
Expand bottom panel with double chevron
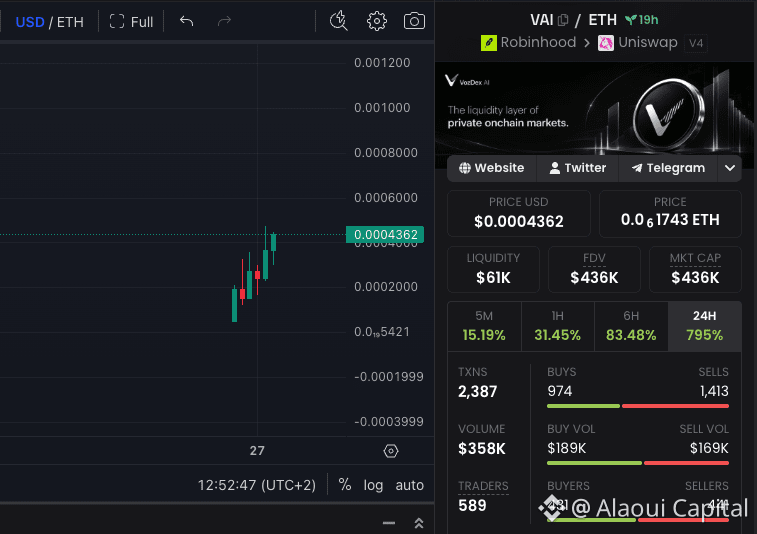click(x=419, y=522)
